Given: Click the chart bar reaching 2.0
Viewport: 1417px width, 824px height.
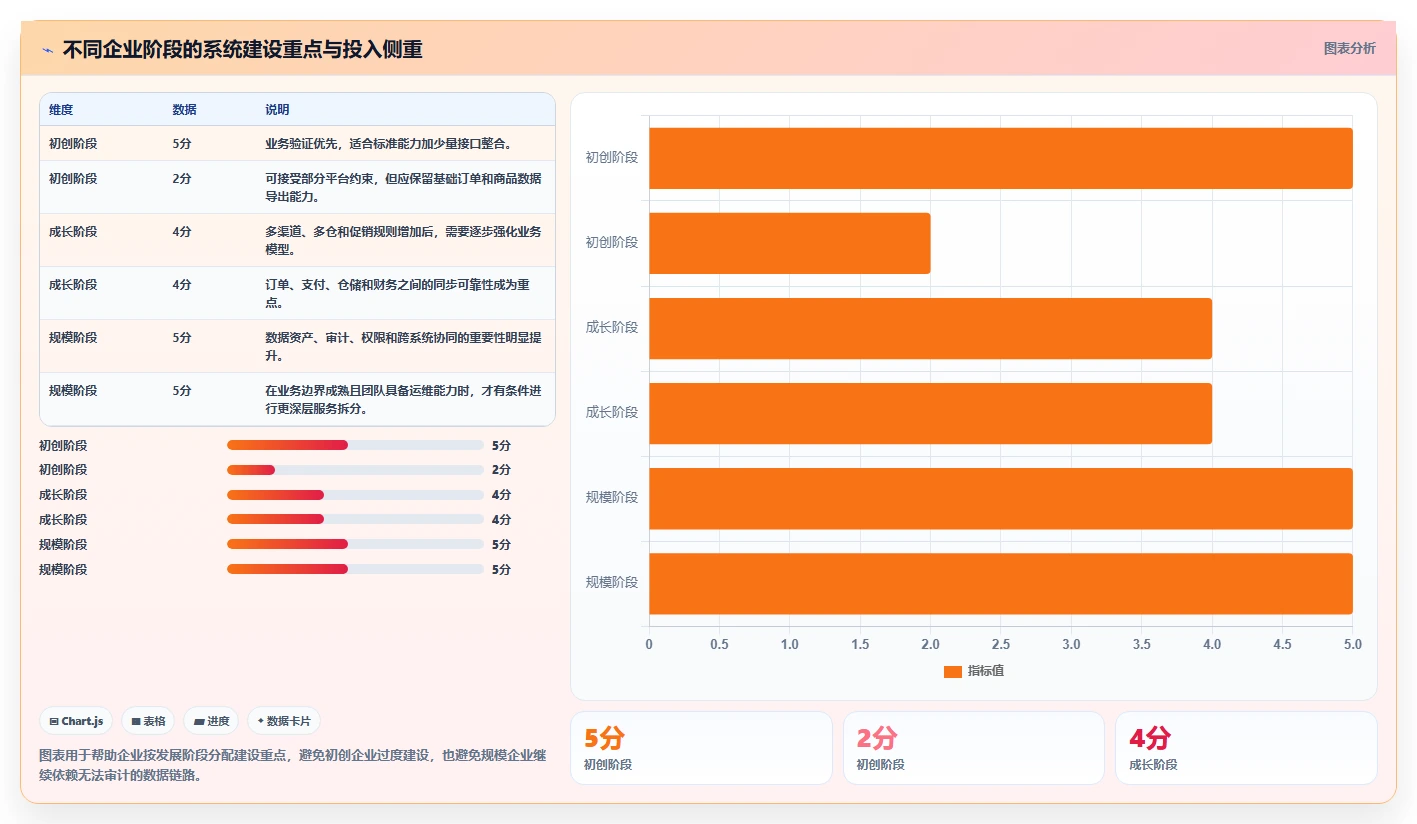Looking at the screenshot, I should point(790,243).
